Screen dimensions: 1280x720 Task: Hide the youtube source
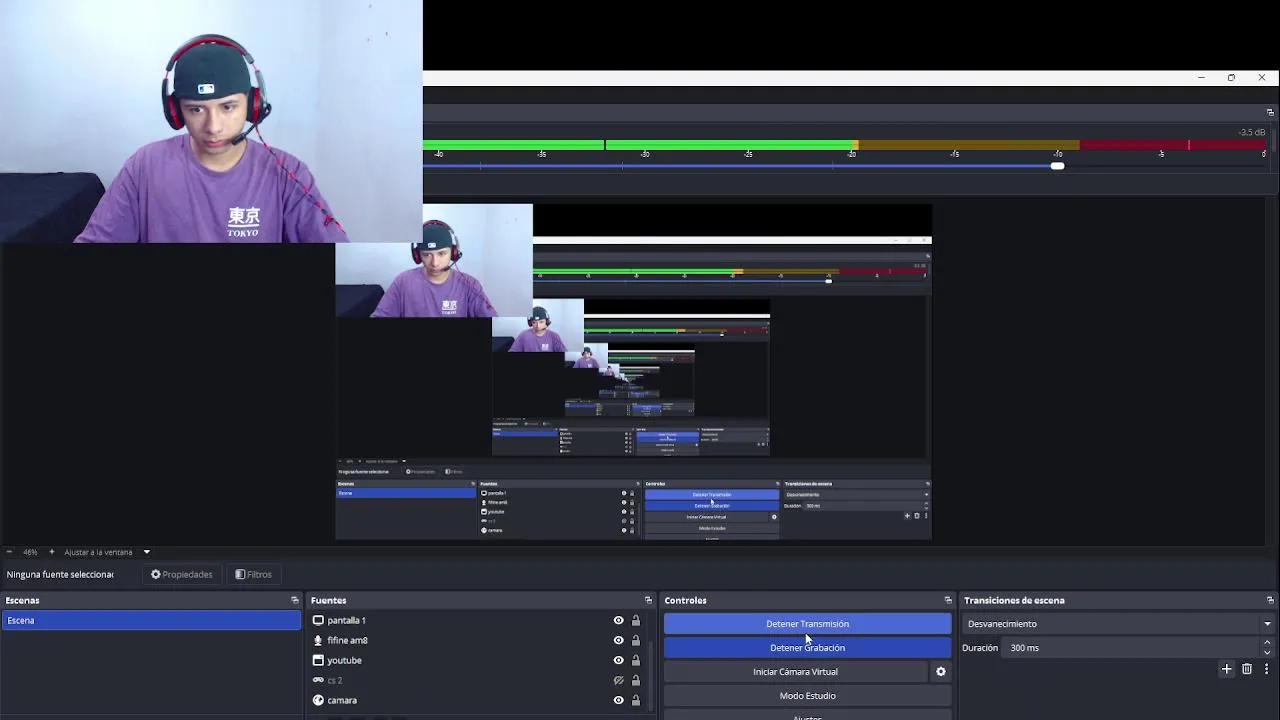click(619, 660)
